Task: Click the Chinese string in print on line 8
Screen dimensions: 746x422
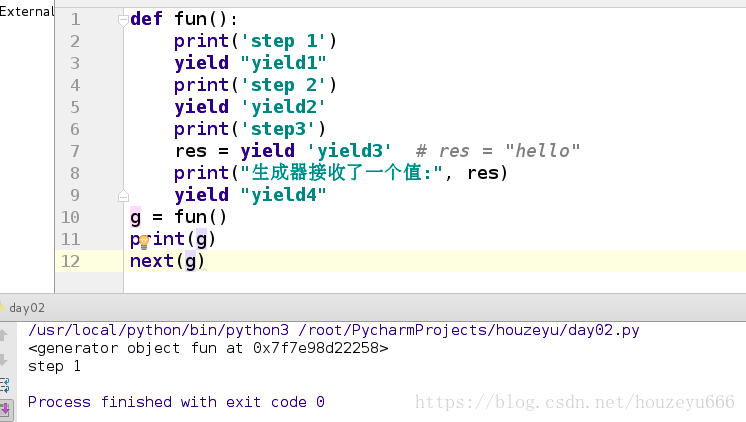Action: [342, 173]
